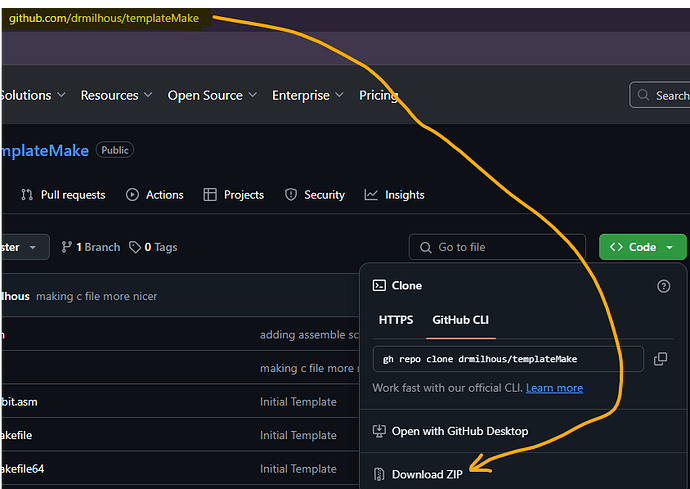Click the tag icon next to 0 Tags
Image resolution: width=690 pixels, height=489 pixels.
coord(135,247)
